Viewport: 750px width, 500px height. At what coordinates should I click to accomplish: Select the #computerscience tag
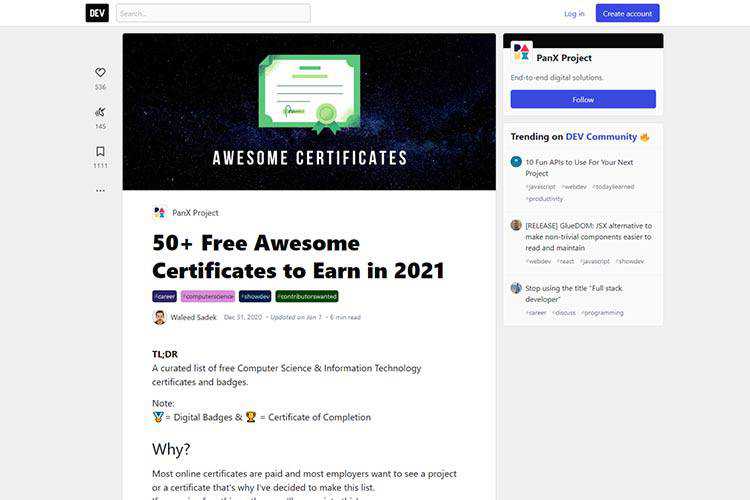208,297
